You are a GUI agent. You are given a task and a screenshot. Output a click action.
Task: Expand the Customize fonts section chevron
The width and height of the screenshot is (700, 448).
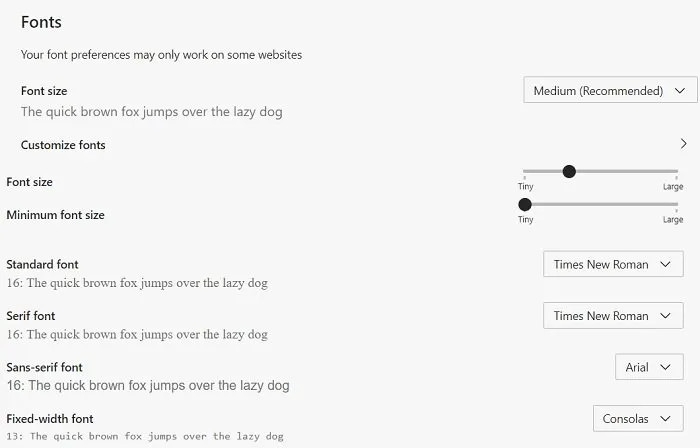683,145
